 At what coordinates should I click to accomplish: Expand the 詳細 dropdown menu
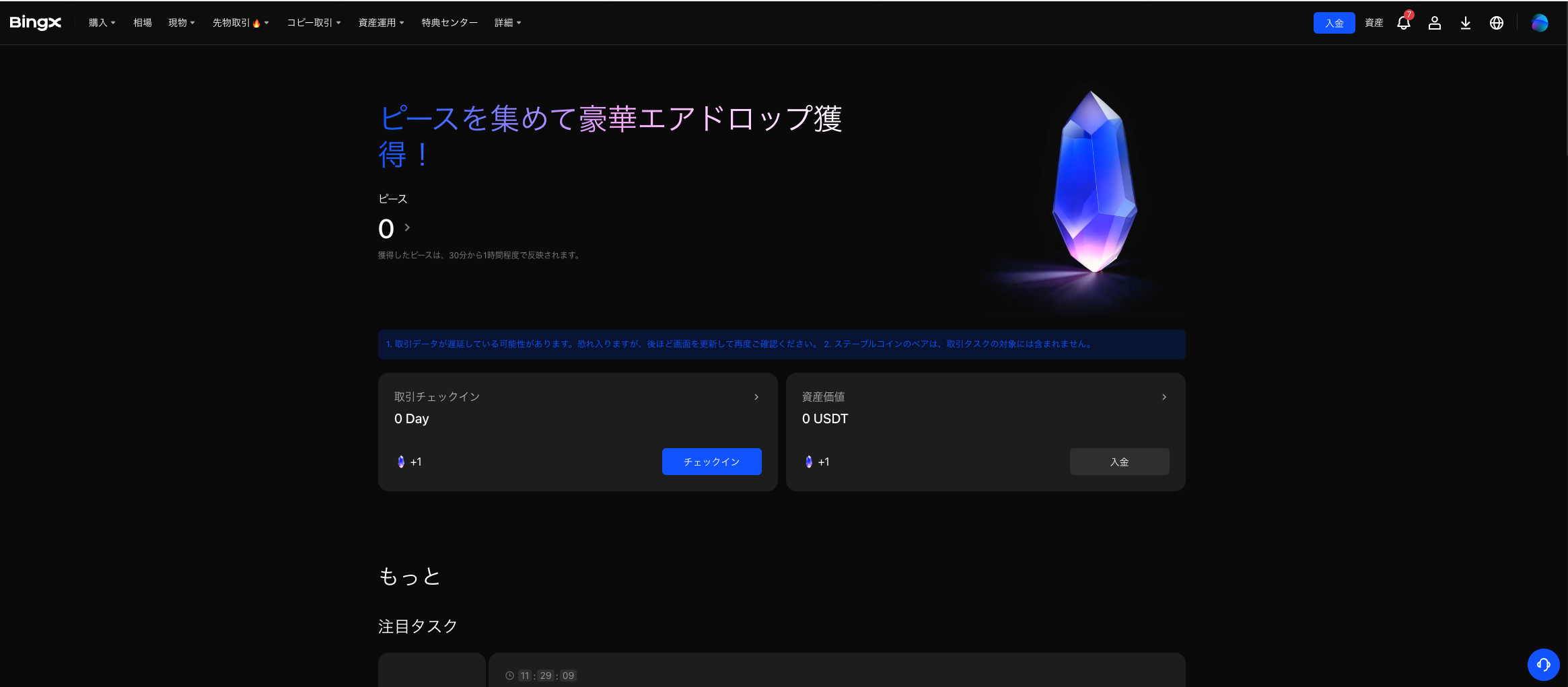click(x=507, y=23)
